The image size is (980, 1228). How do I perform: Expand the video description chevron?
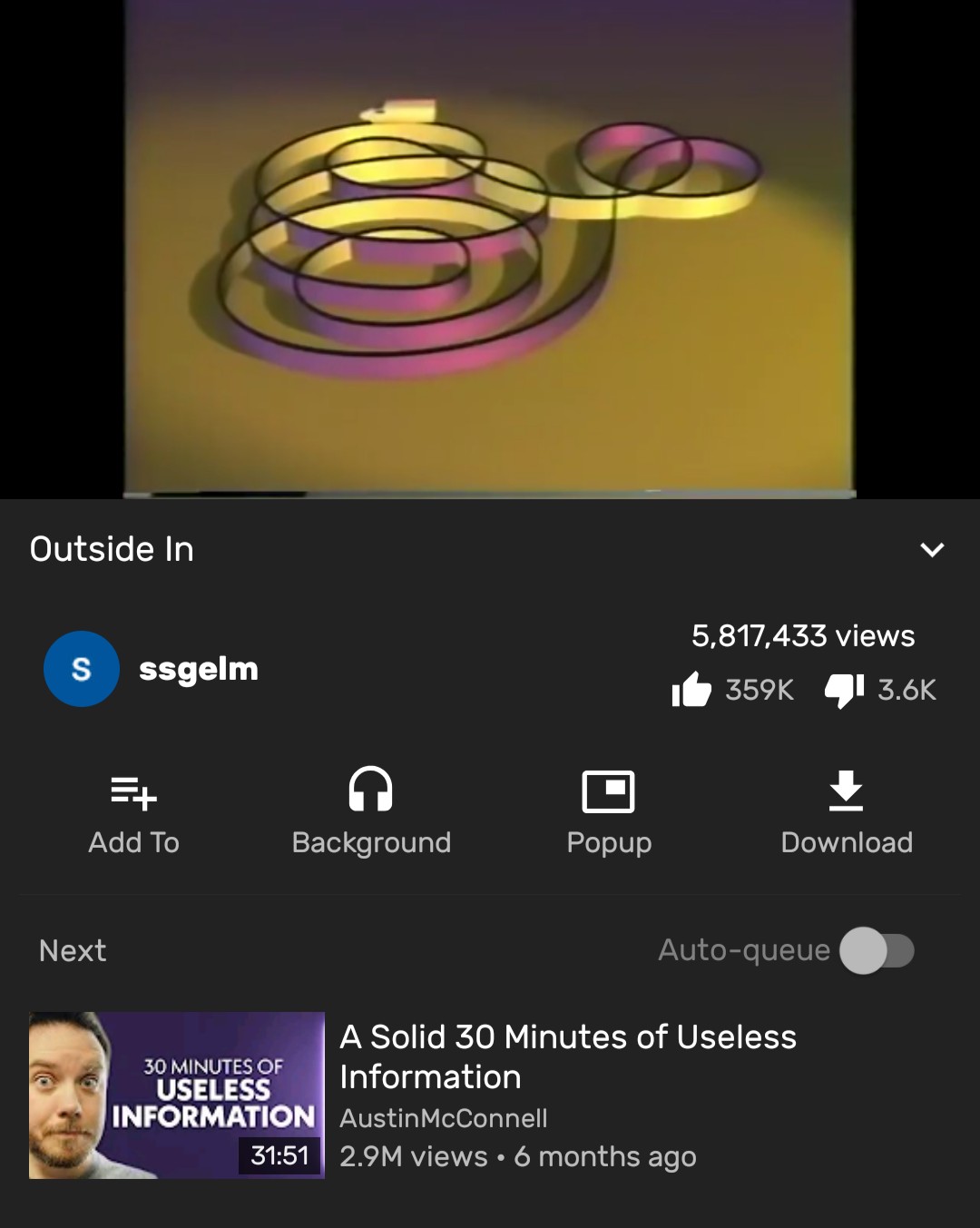[932, 550]
